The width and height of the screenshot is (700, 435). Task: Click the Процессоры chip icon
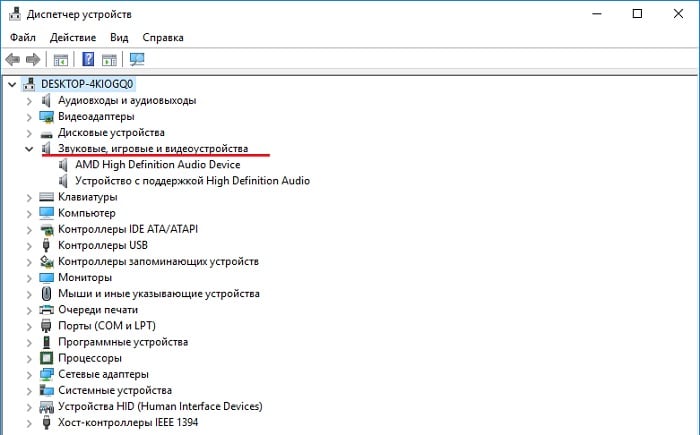[x=47, y=357]
